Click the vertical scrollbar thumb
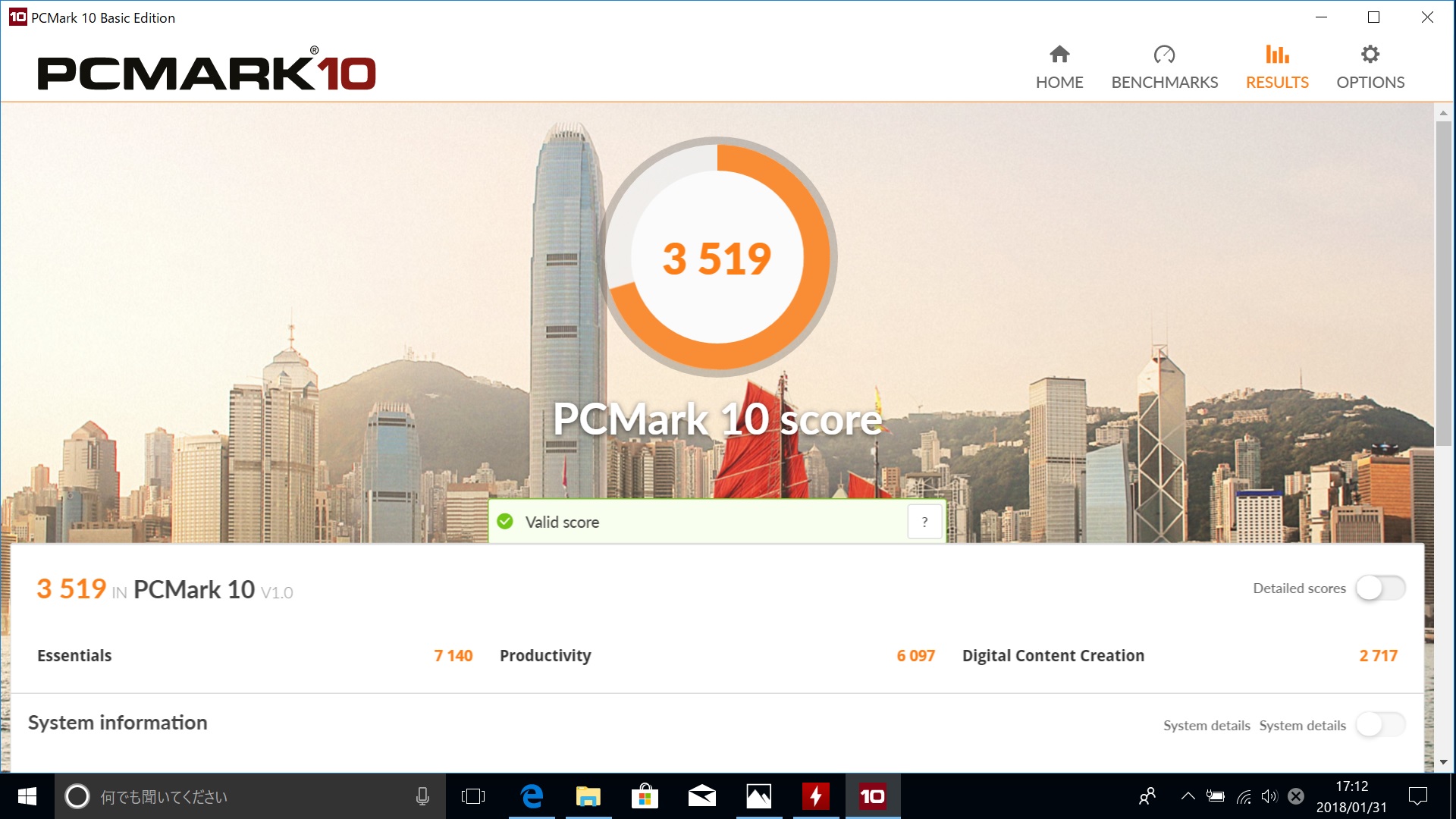The height and width of the screenshot is (819, 1456). point(1443,284)
